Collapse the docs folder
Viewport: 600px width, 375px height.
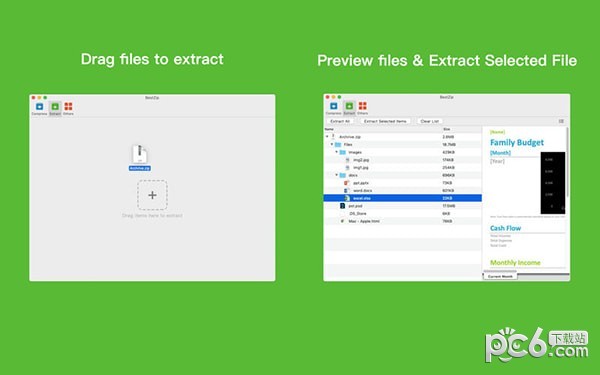(337, 175)
